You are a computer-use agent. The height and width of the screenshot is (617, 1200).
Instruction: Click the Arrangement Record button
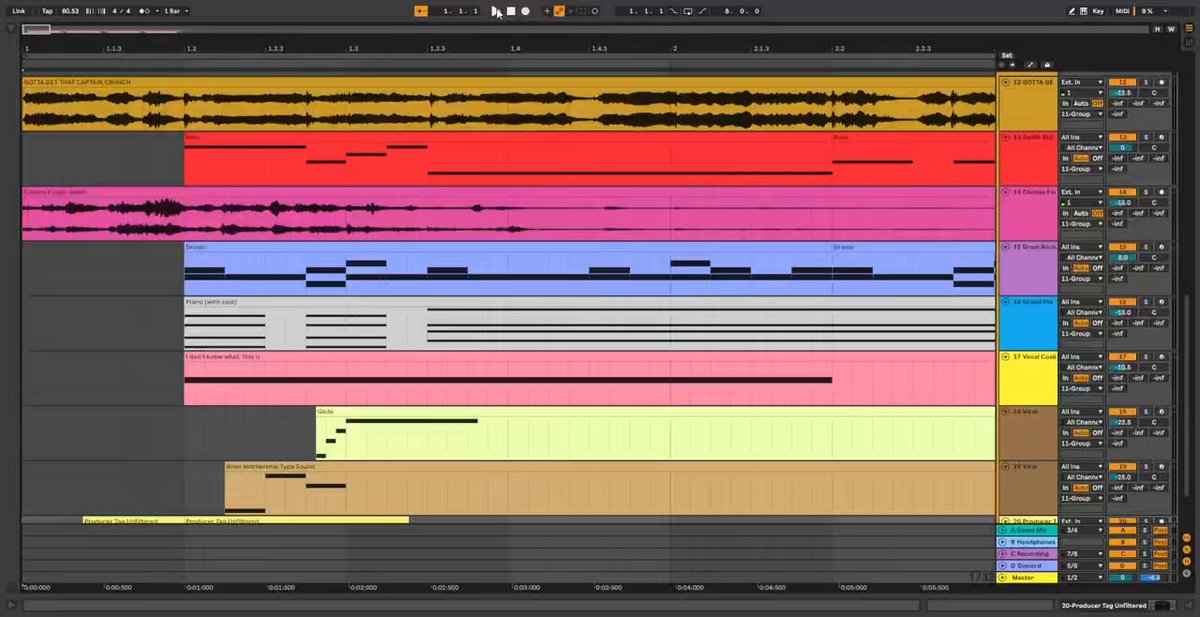(x=525, y=11)
